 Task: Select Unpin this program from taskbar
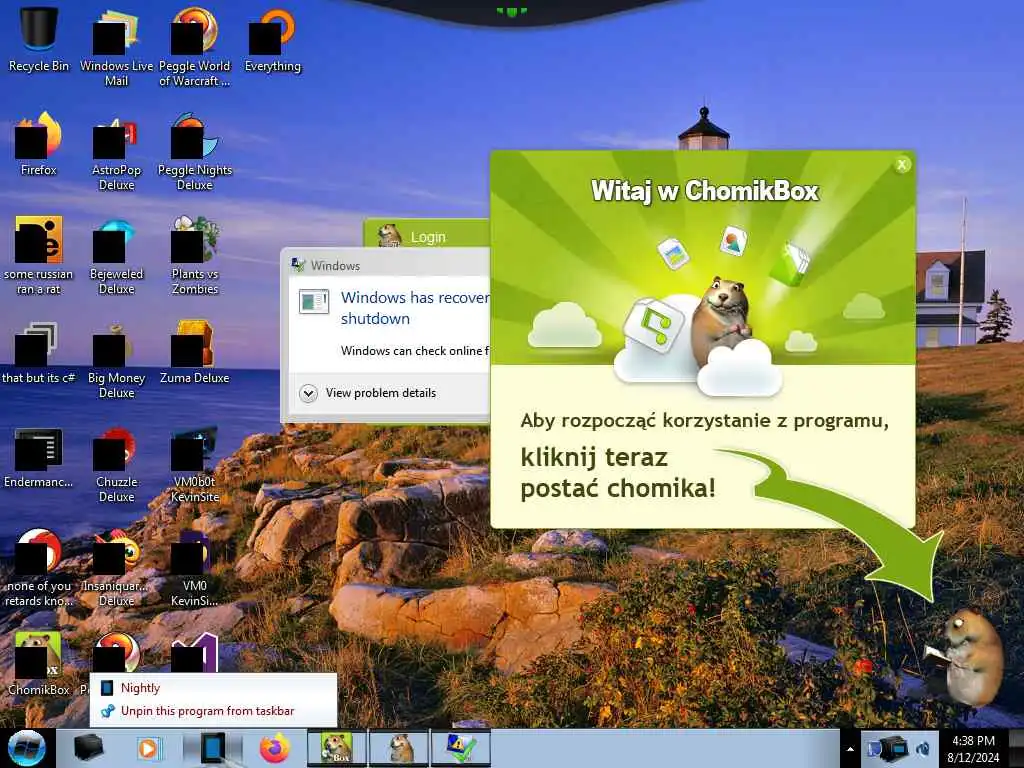(213, 711)
